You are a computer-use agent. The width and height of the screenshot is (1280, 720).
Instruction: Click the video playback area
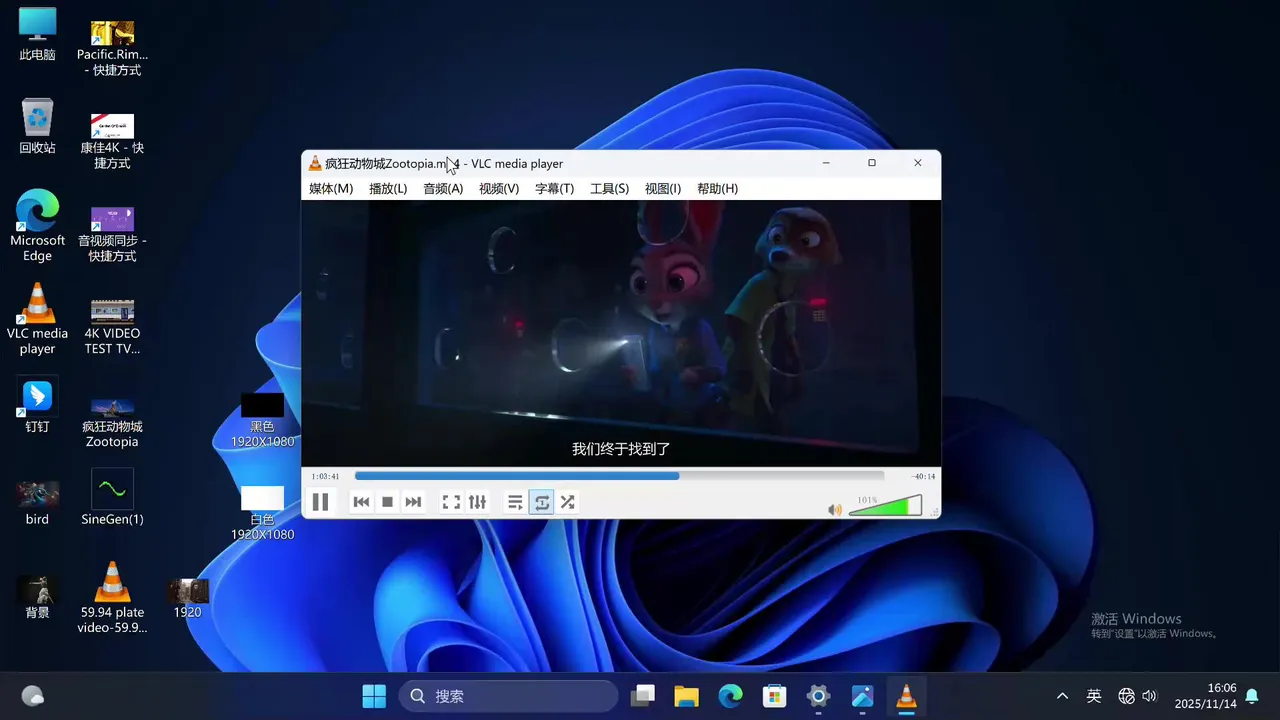click(x=621, y=333)
